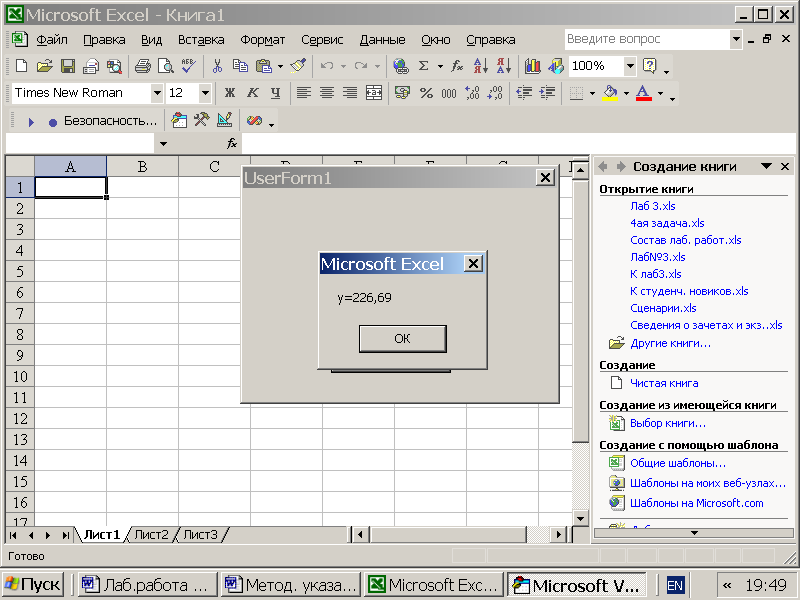Decrease indent icon
This screenshot has height=600, width=800.
(524, 93)
